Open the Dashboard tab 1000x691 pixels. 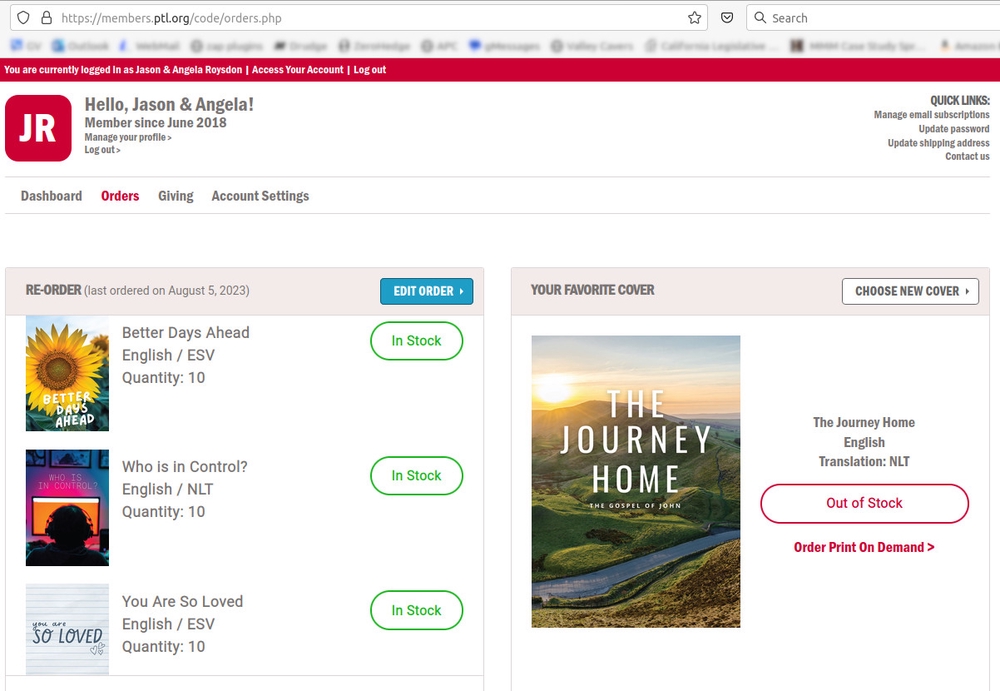click(51, 196)
